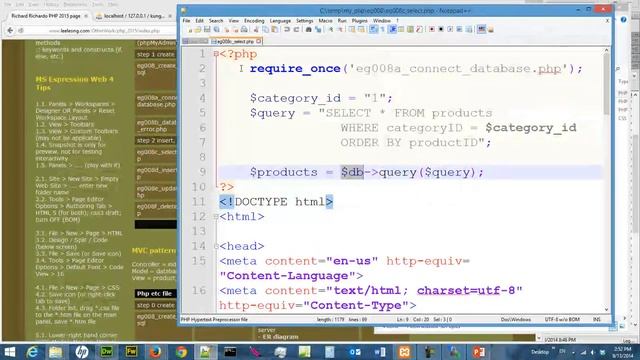
Task: Click UTF-8 w/o BOM in status bar
Action: click(x=562, y=319)
